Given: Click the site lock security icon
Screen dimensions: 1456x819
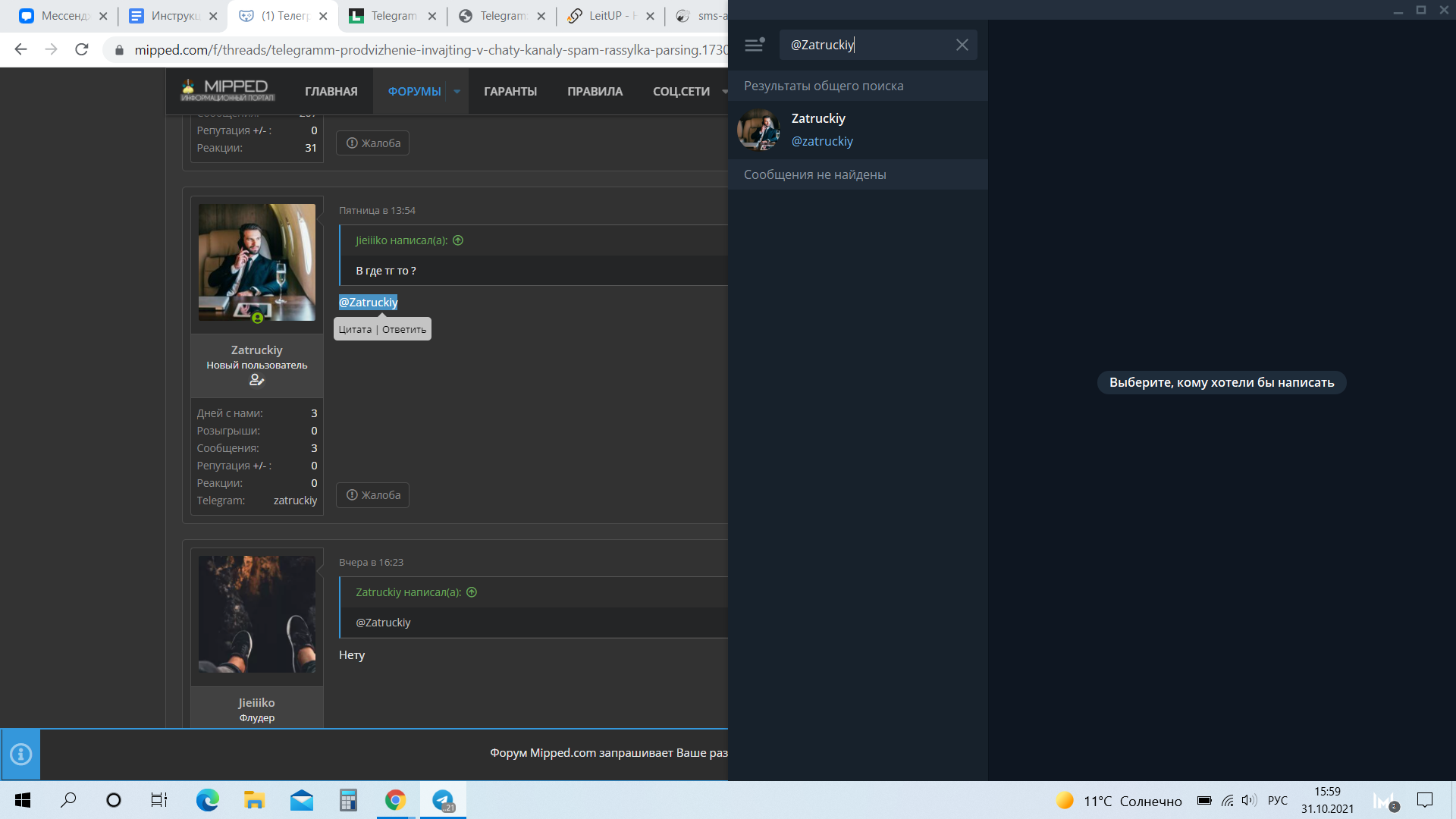Looking at the screenshot, I should pos(119,50).
